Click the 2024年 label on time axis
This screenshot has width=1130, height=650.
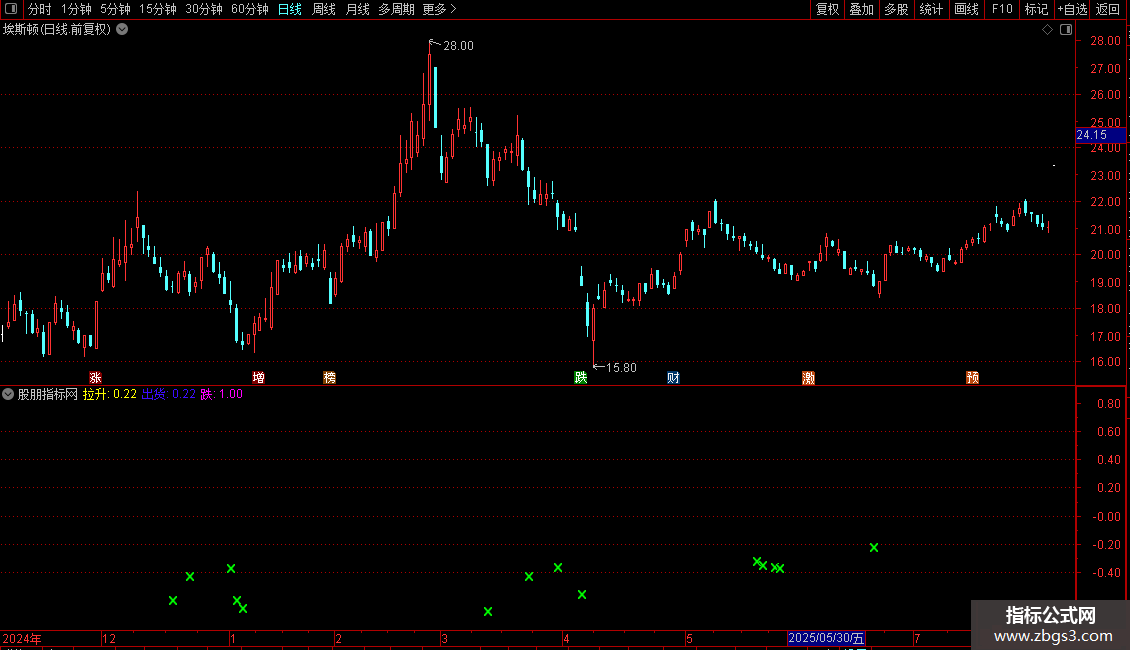click(x=22, y=638)
